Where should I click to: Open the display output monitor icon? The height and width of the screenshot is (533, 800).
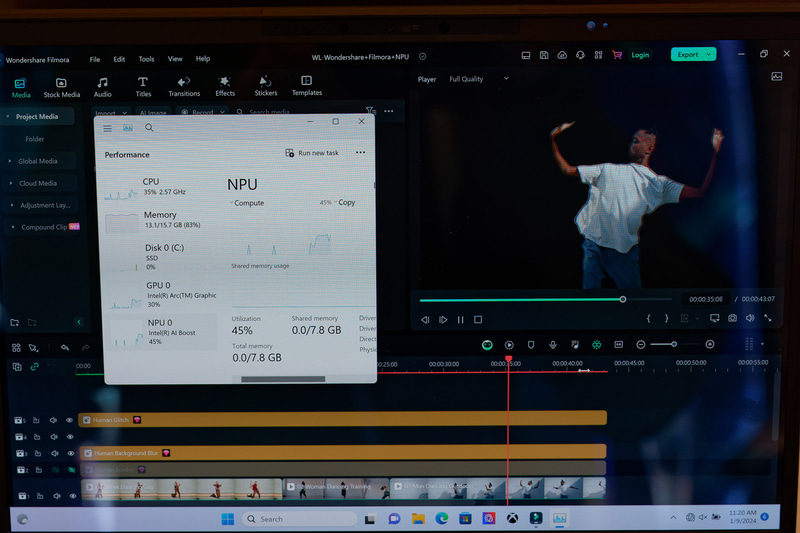click(x=714, y=318)
